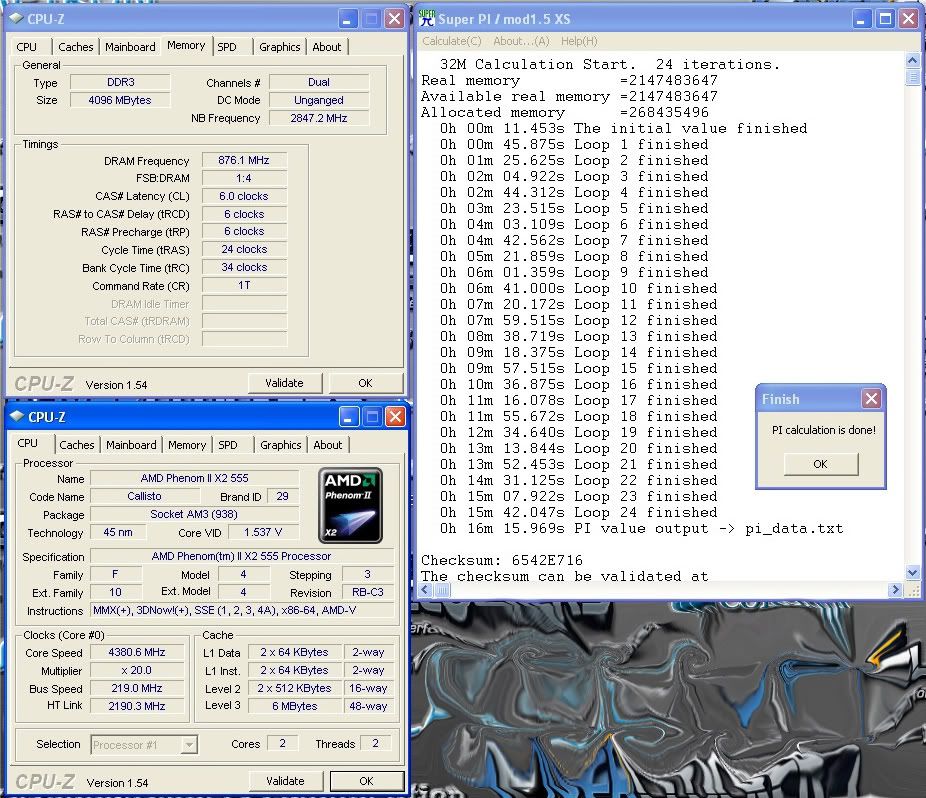Click the Super PI title bar icon
Viewport: 926px width, 798px height.
pyautogui.click(x=428, y=18)
